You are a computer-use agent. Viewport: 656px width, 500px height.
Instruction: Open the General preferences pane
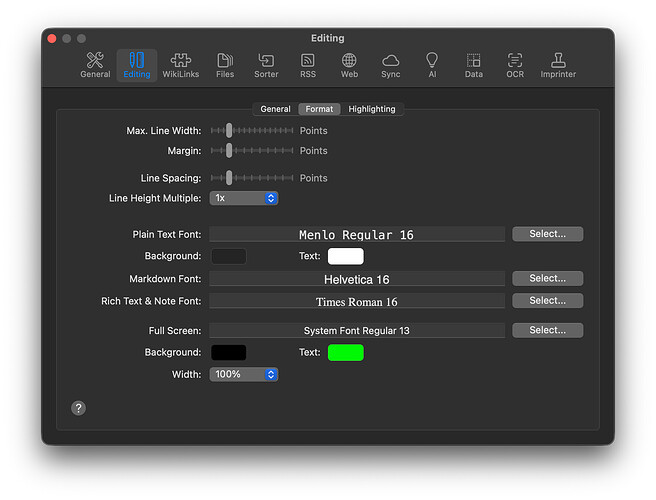pos(95,65)
